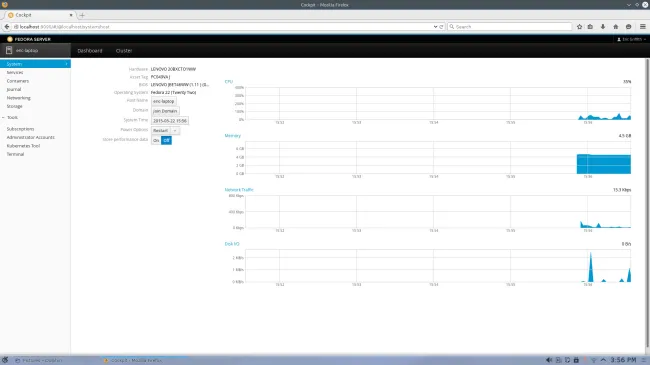Click the reload page icon
The image size is (650, 365).
(441, 27)
